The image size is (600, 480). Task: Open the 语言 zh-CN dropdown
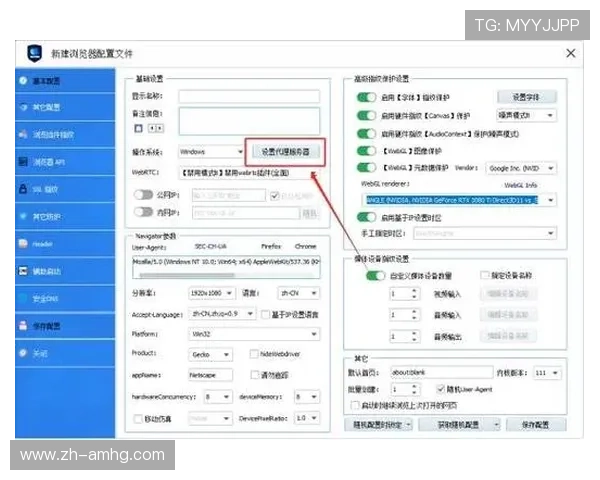pos(298,293)
